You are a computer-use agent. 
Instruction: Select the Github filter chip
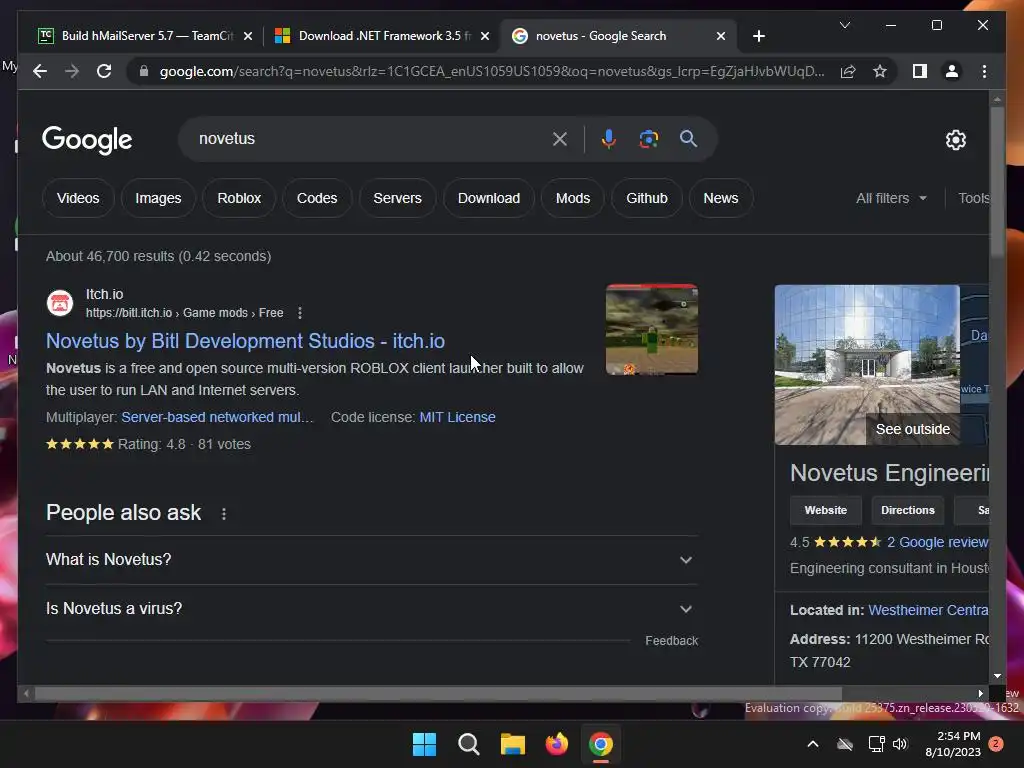coord(647,198)
